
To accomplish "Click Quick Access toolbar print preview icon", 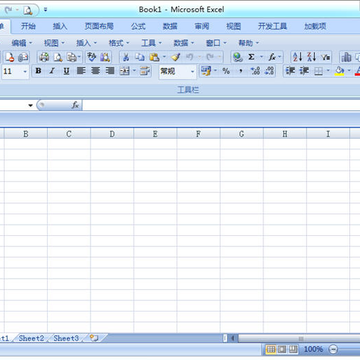I will pos(28,10).
